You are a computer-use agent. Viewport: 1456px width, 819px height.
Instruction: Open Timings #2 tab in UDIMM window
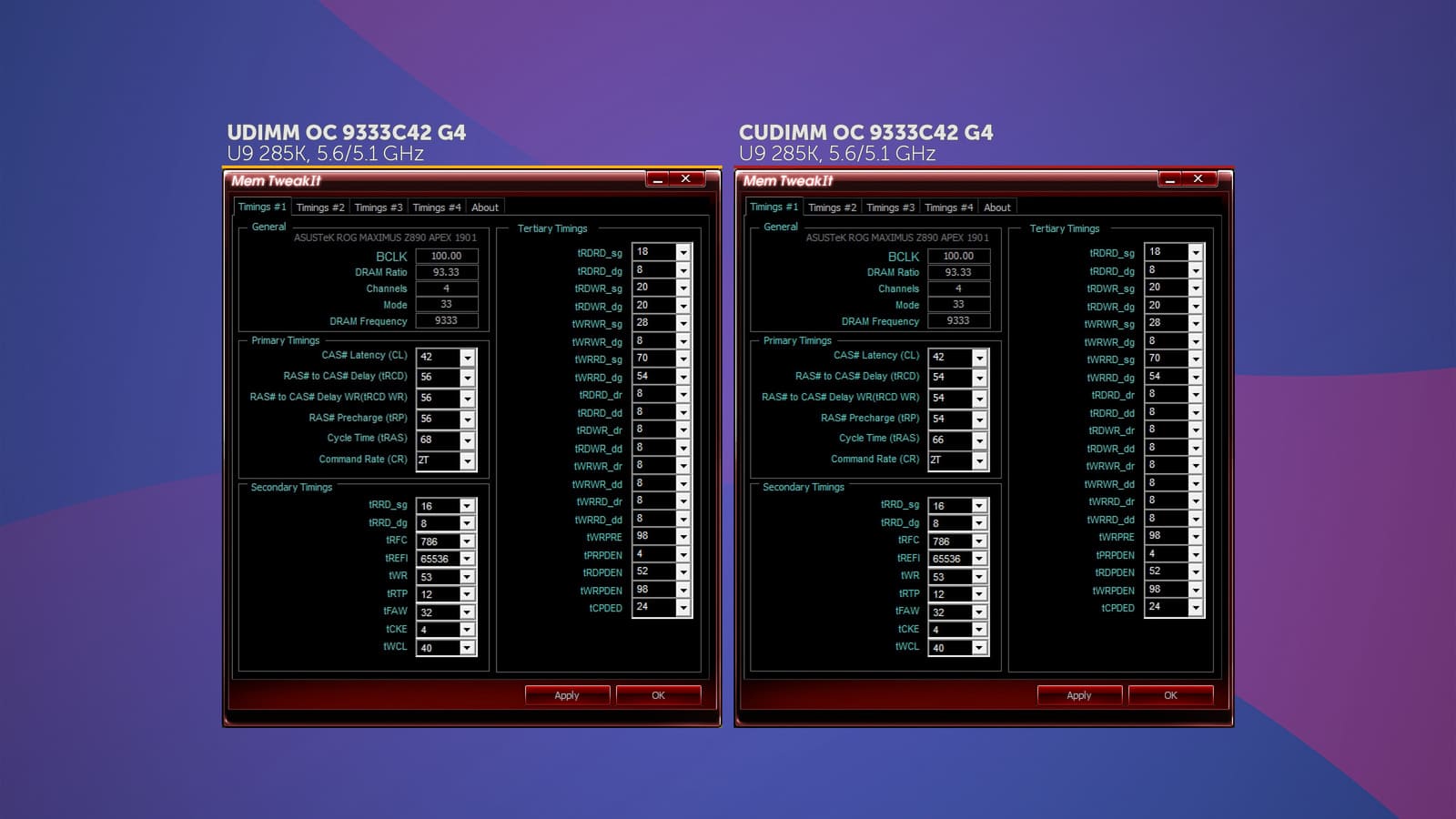[320, 207]
